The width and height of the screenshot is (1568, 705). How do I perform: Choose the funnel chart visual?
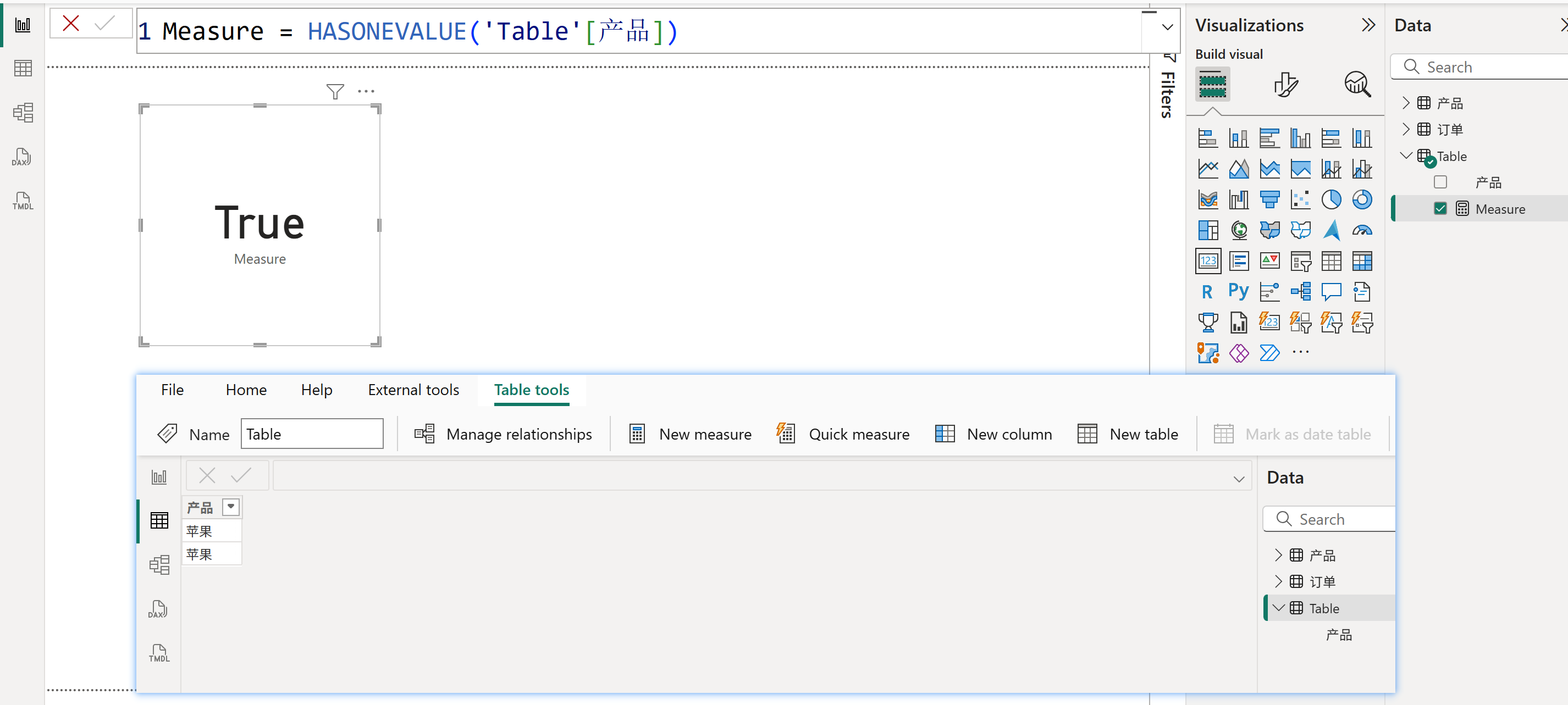click(x=1270, y=199)
